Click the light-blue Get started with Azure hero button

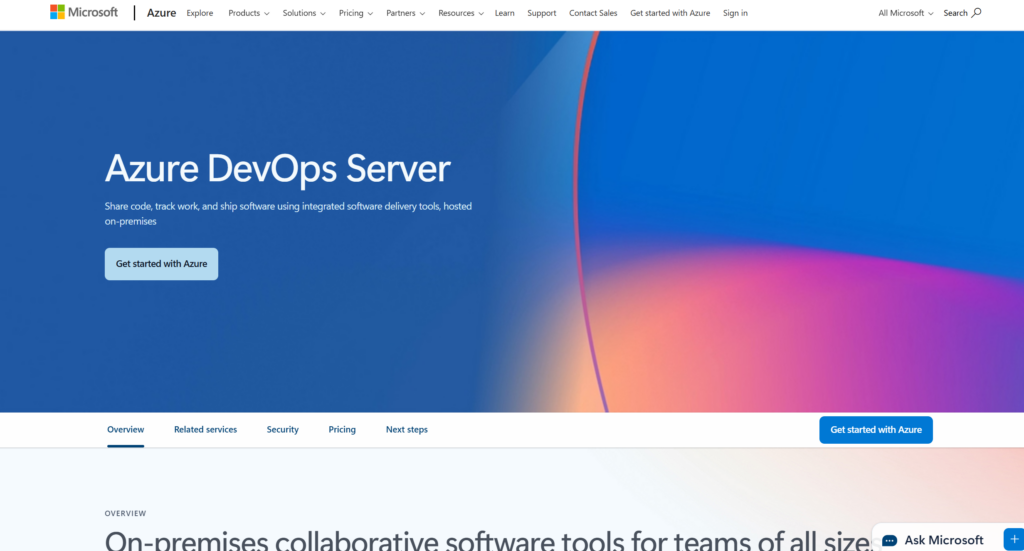(x=161, y=264)
